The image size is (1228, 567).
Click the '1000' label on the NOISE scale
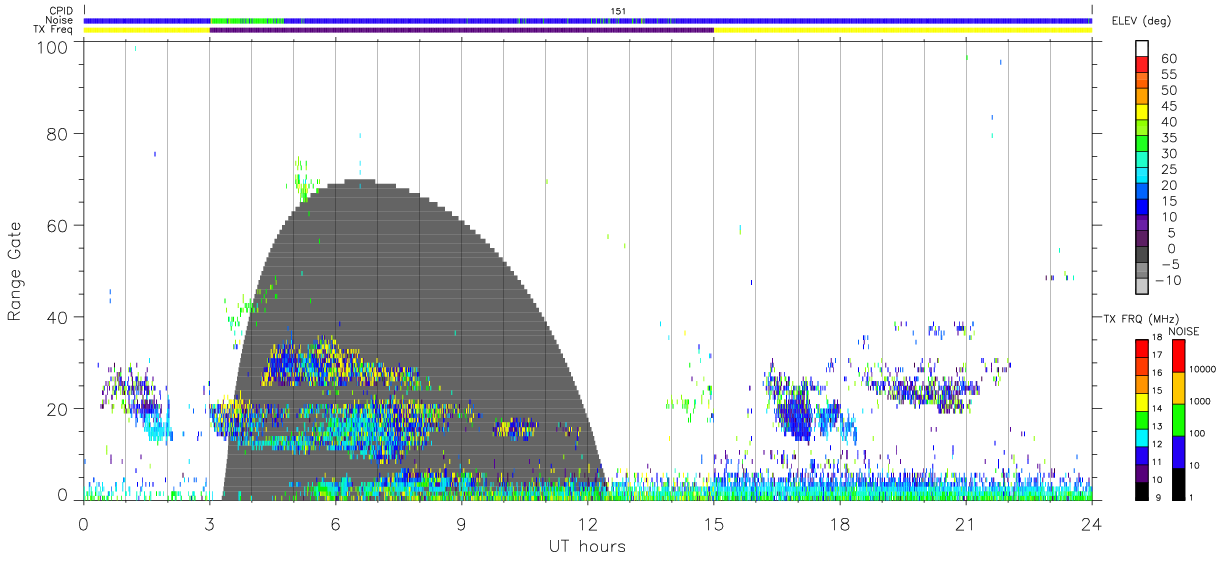pos(1200,401)
